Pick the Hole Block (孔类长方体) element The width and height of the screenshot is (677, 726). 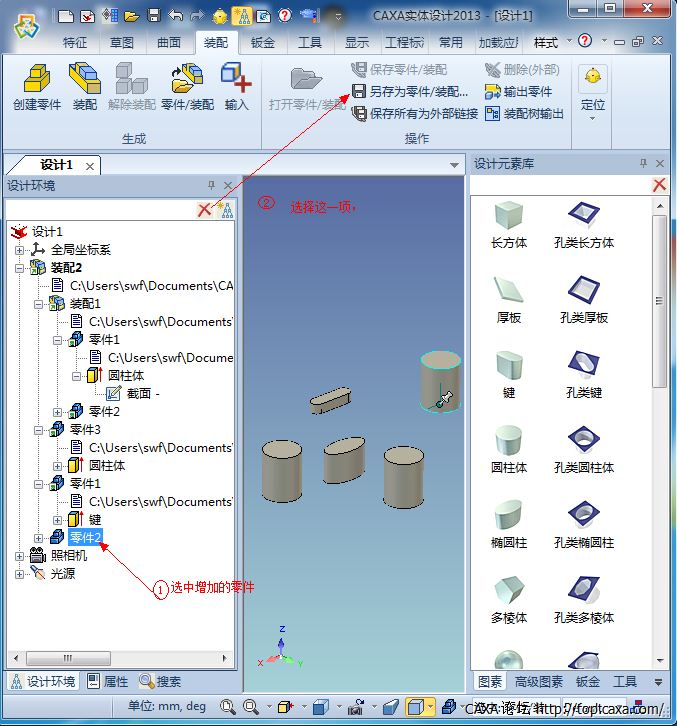point(584,226)
